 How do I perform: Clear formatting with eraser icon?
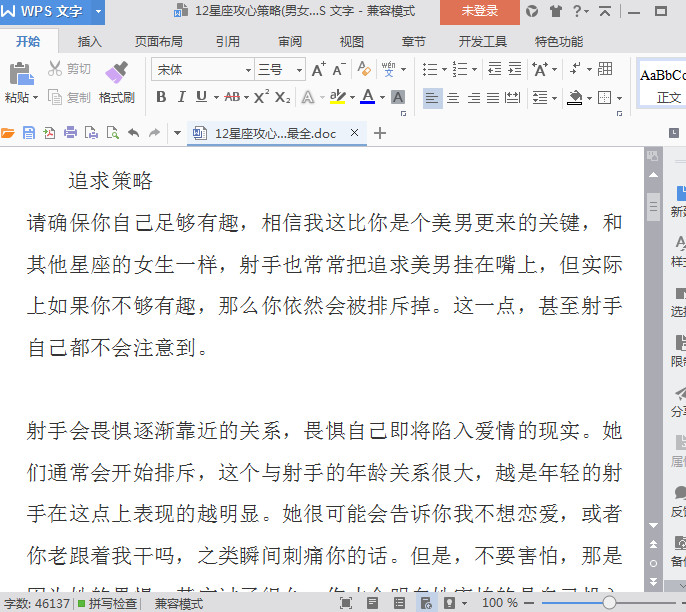tap(364, 69)
